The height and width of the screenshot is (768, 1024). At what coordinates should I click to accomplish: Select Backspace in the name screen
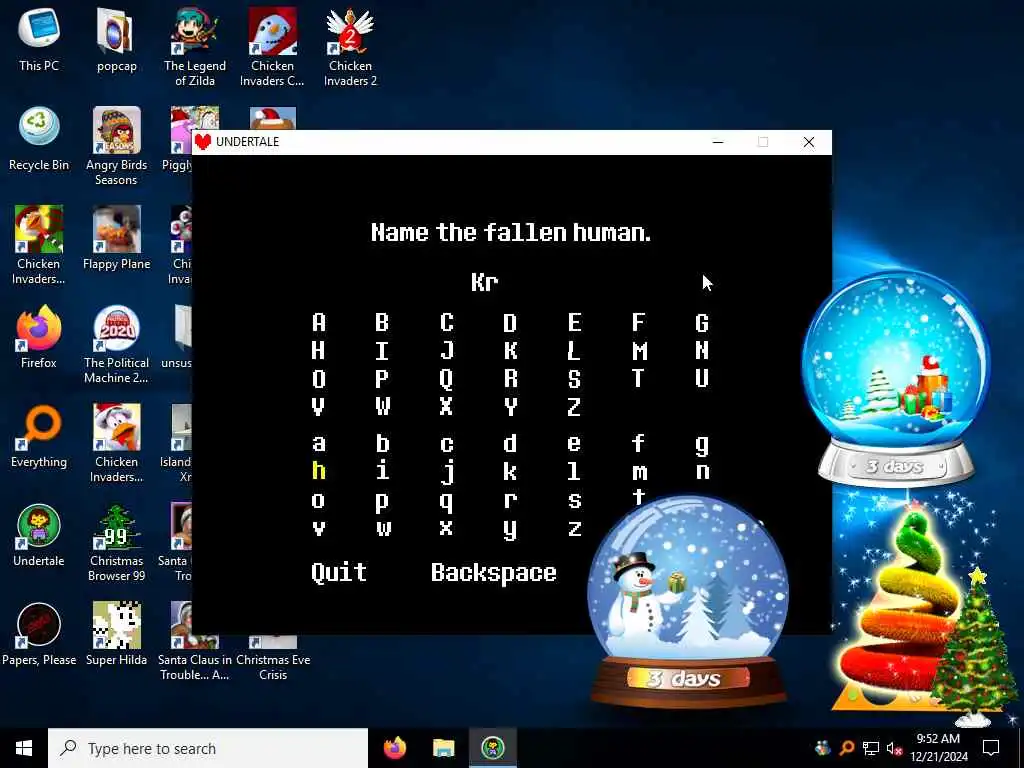click(x=494, y=573)
